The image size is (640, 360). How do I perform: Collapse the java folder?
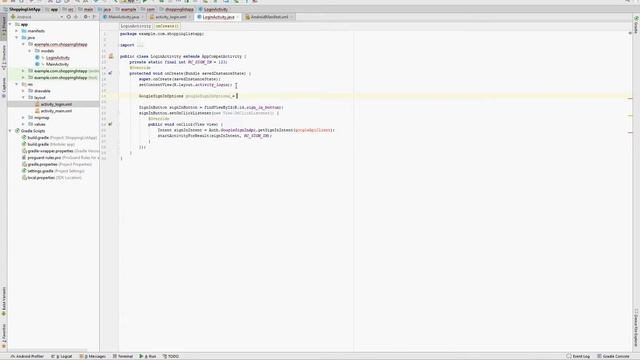tap(17, 38)
